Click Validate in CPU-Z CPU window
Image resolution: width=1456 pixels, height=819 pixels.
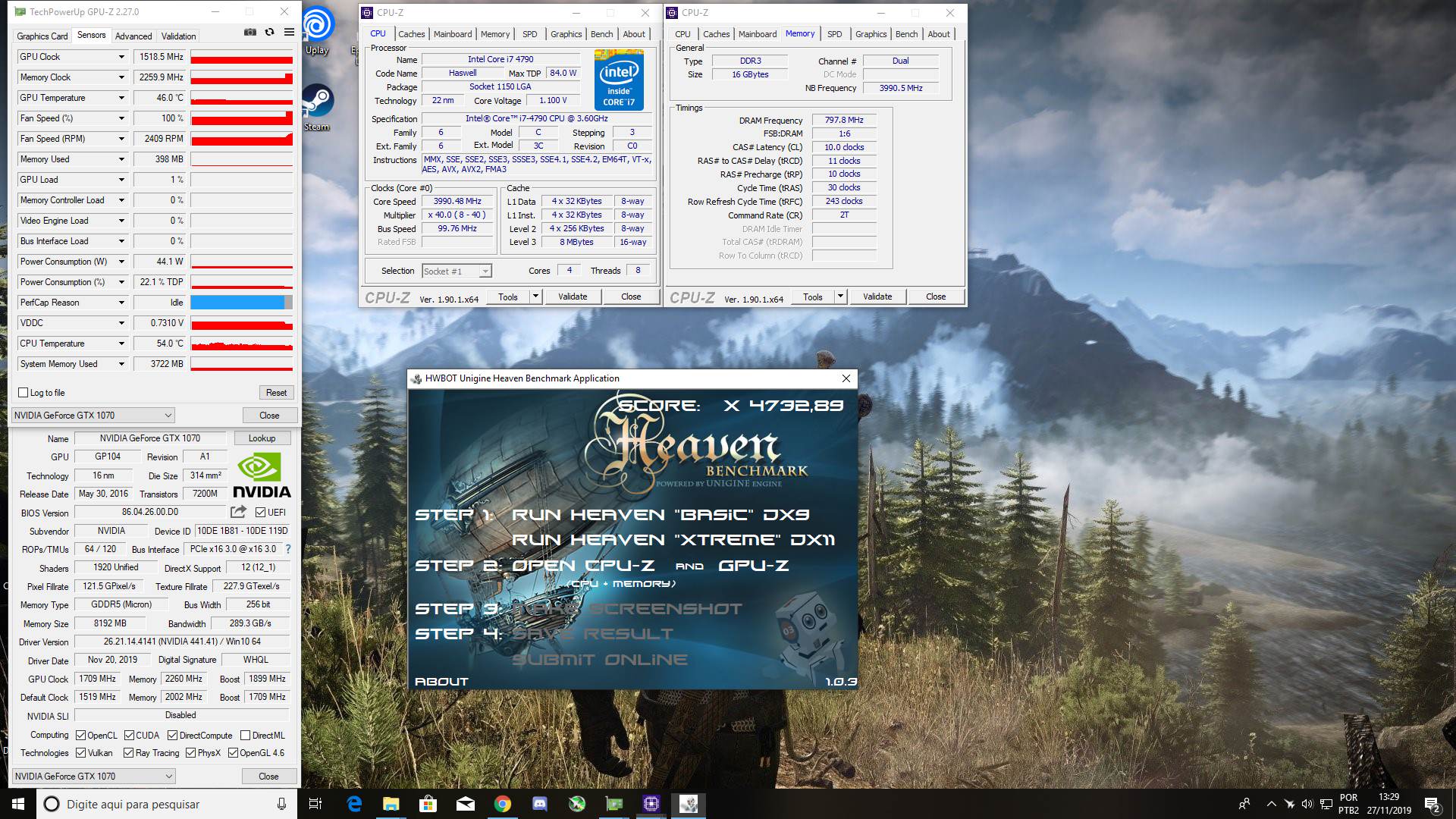pyautogui.click(x=573, y=297)
